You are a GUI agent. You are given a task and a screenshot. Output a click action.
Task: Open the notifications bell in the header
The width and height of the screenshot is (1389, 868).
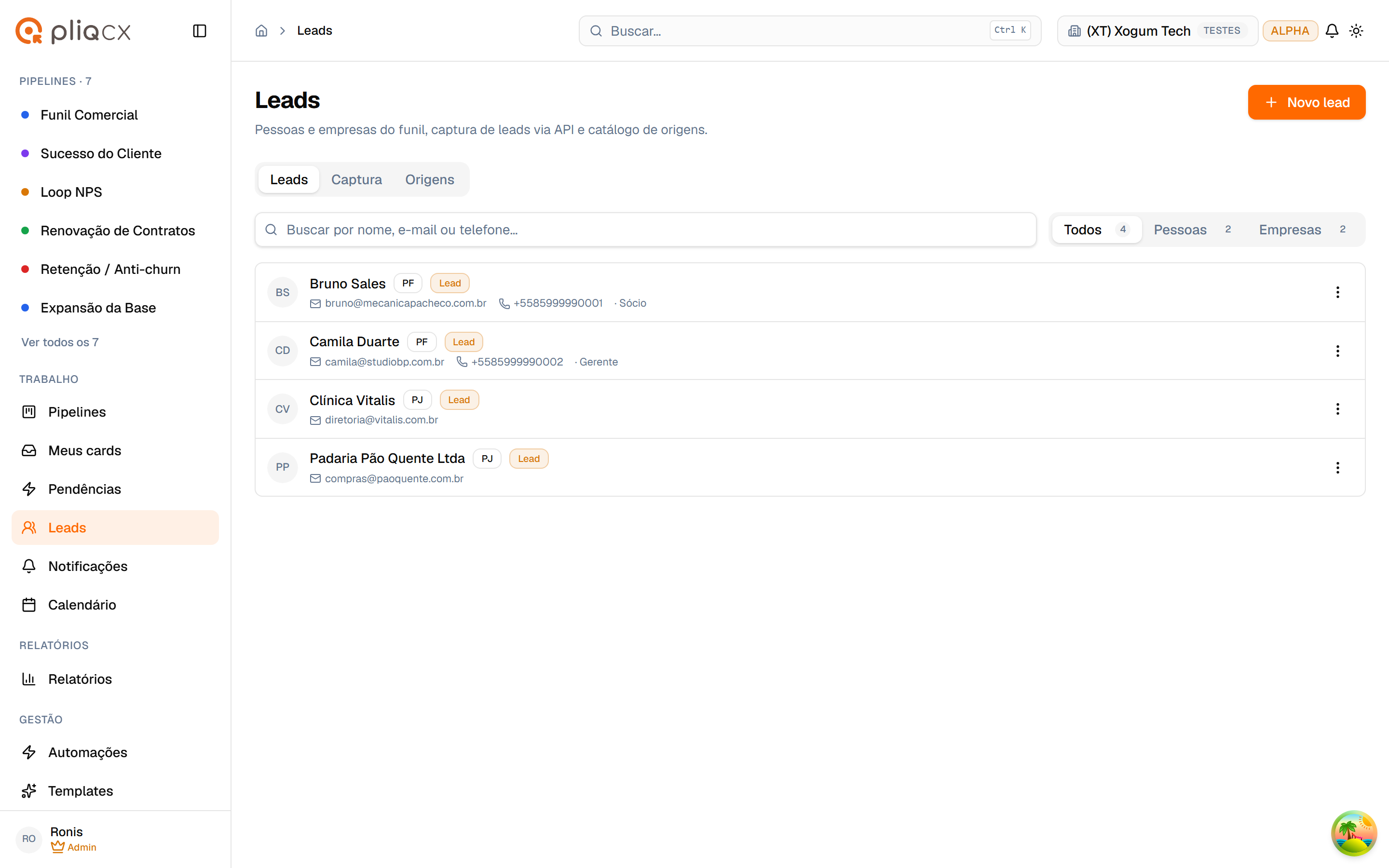coord(1332,31)
